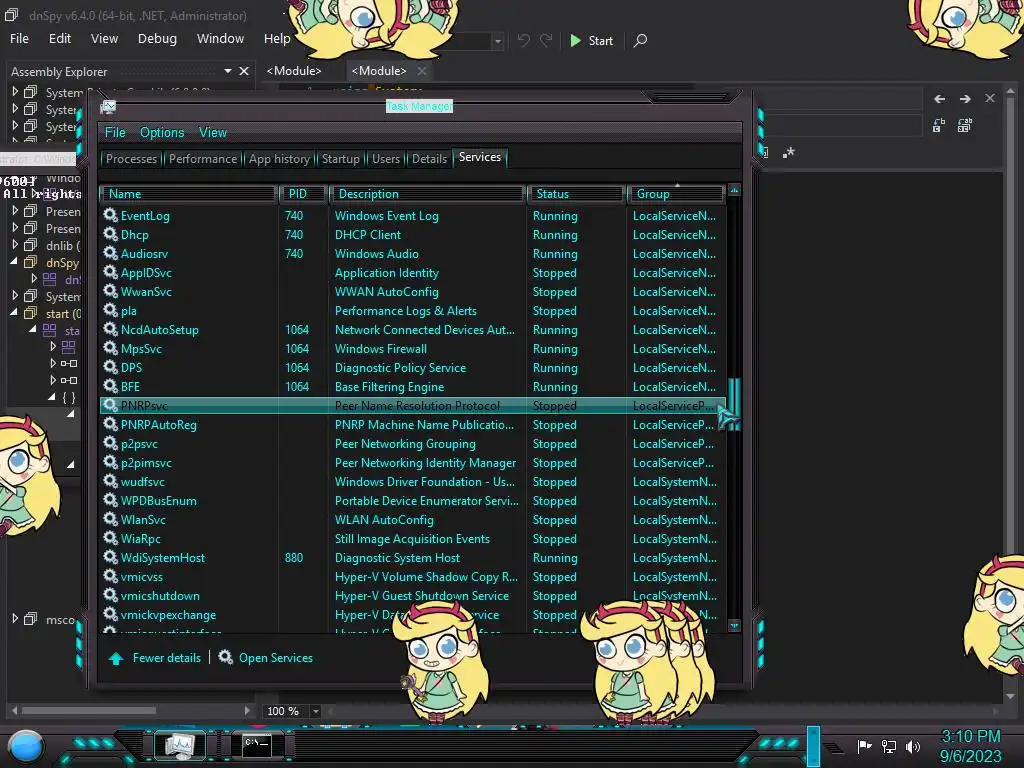Click the WlanSvc service gear icon

[x=110, y=519]
